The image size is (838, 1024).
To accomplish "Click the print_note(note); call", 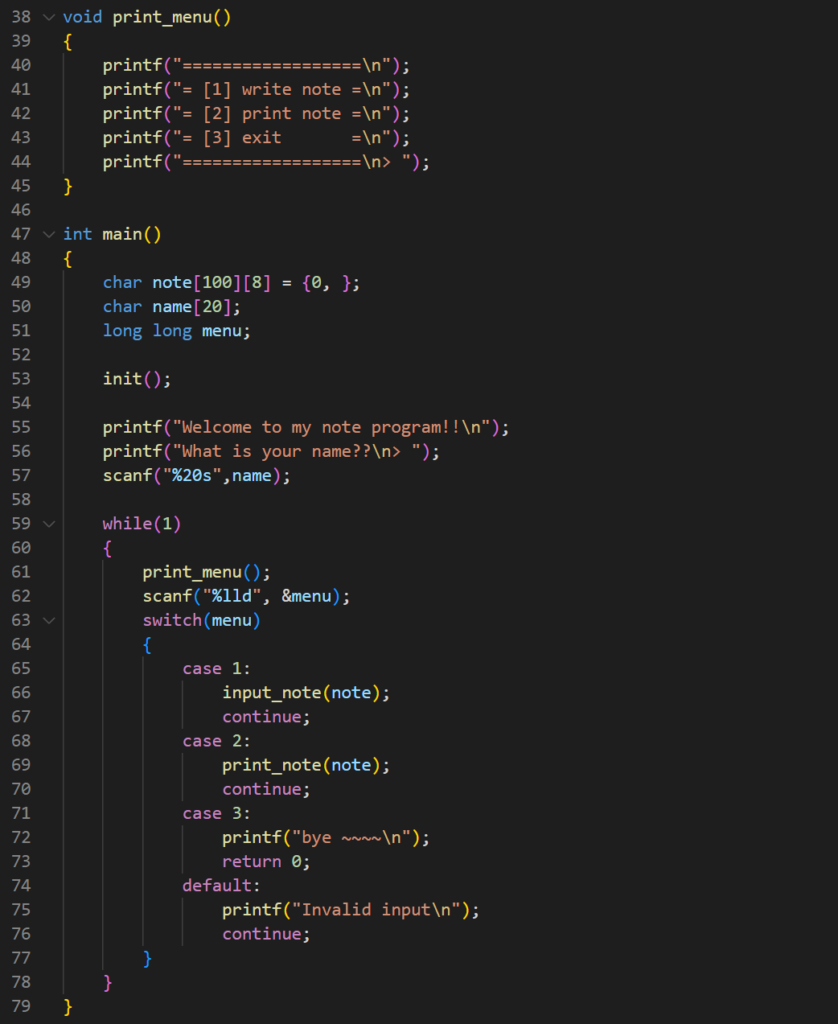I will coord(306,765).
